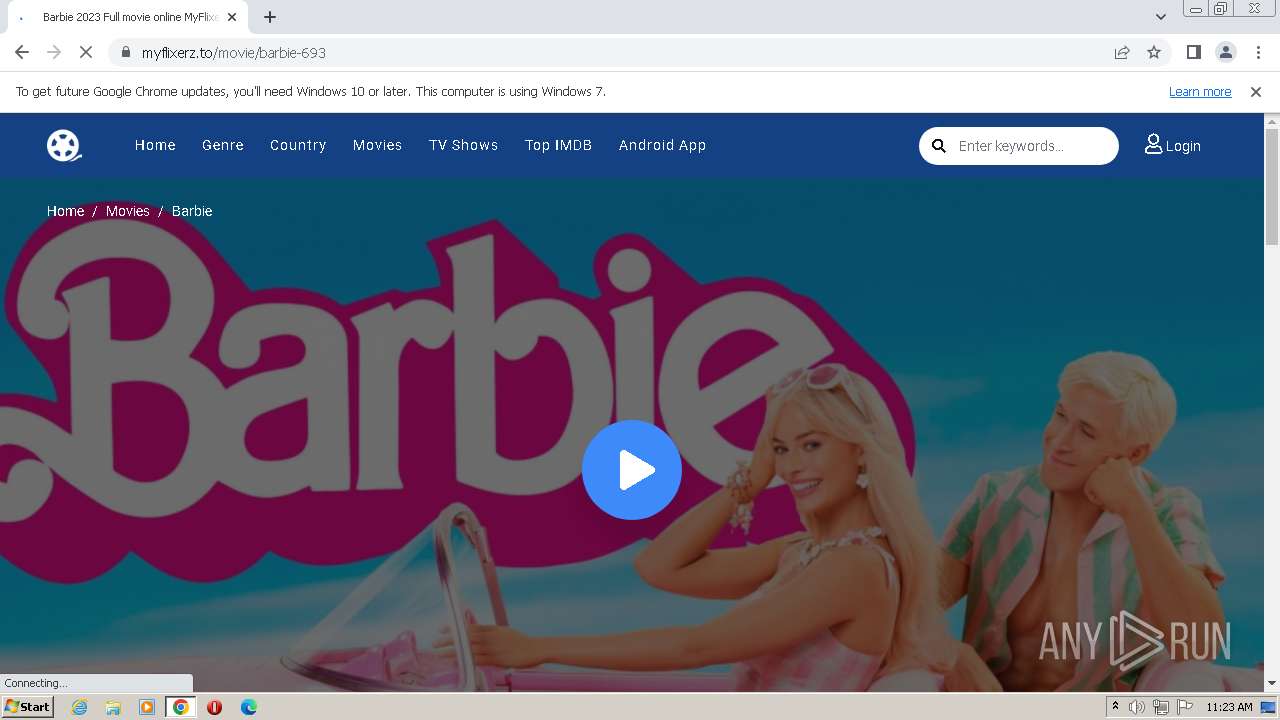
Task: View site information padlock icon
Action: click(125, 52)
